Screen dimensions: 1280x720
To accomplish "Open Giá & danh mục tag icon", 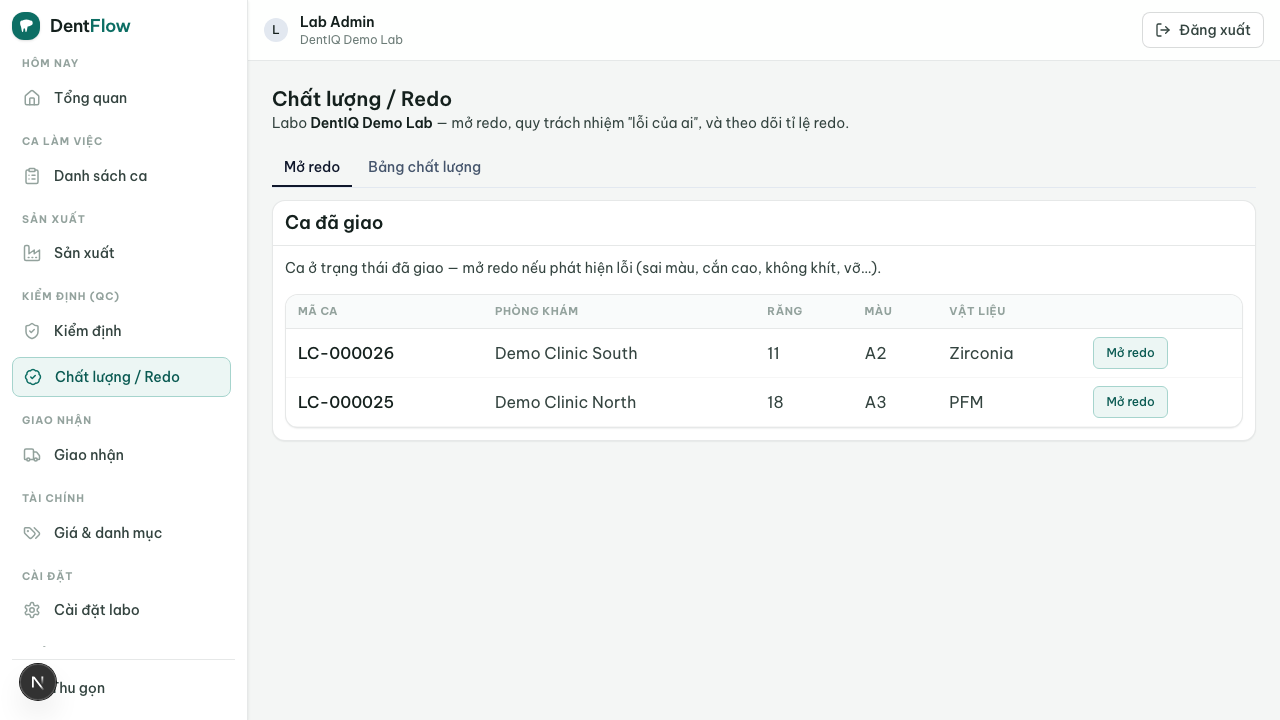I will [32, 533].
